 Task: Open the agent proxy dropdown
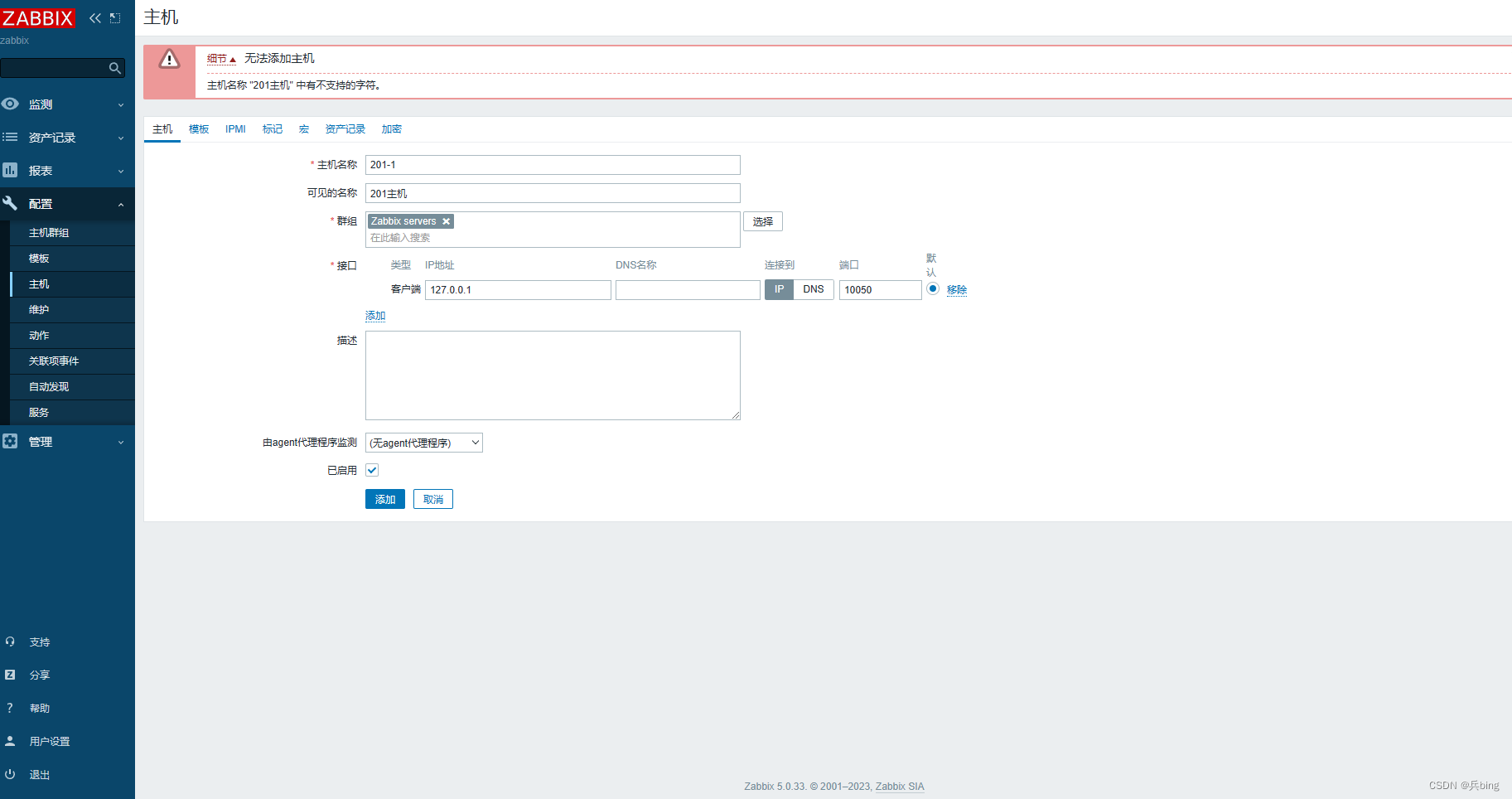click(x=424, y=443)
